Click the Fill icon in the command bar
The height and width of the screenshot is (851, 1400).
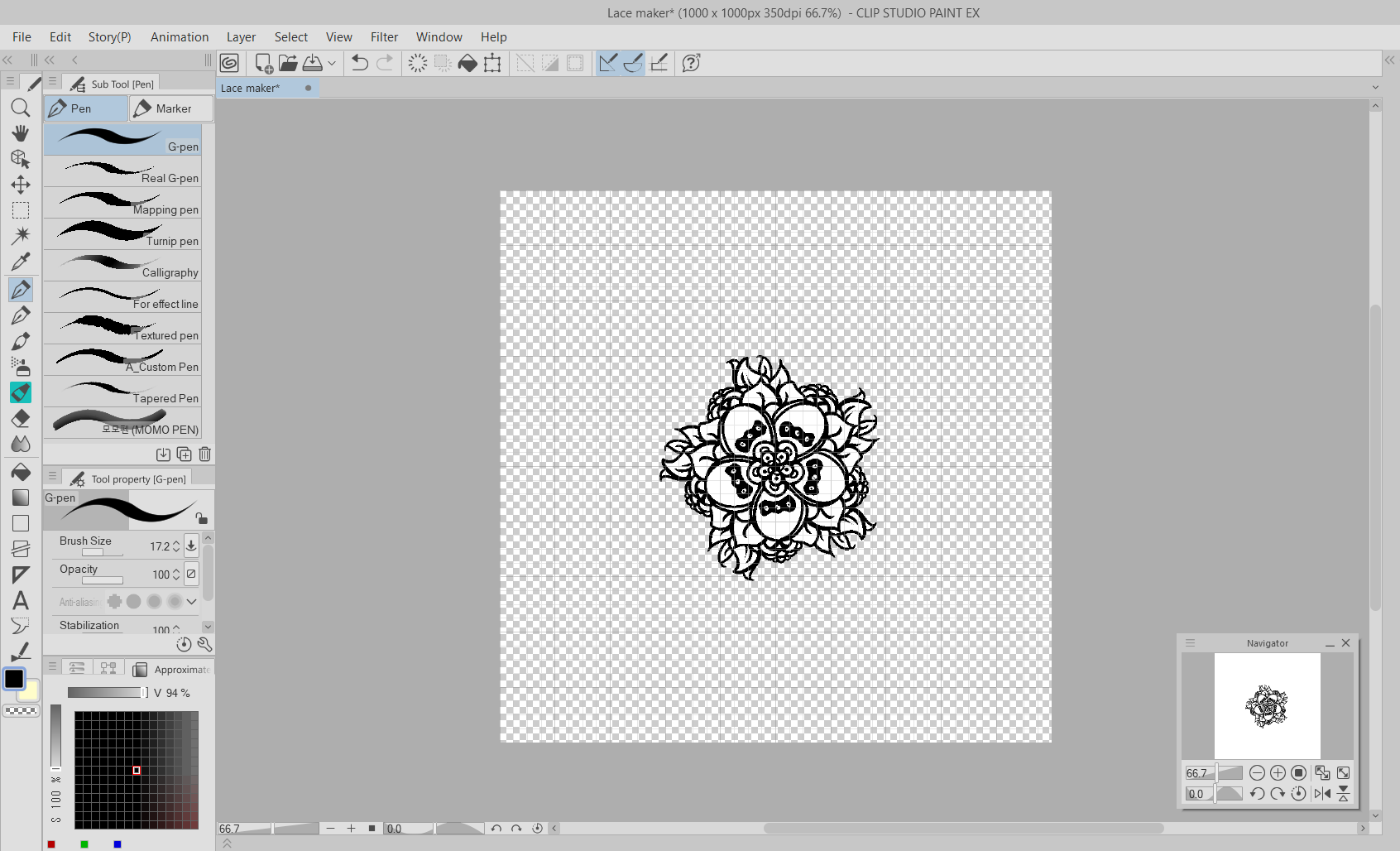coord(467,63)
